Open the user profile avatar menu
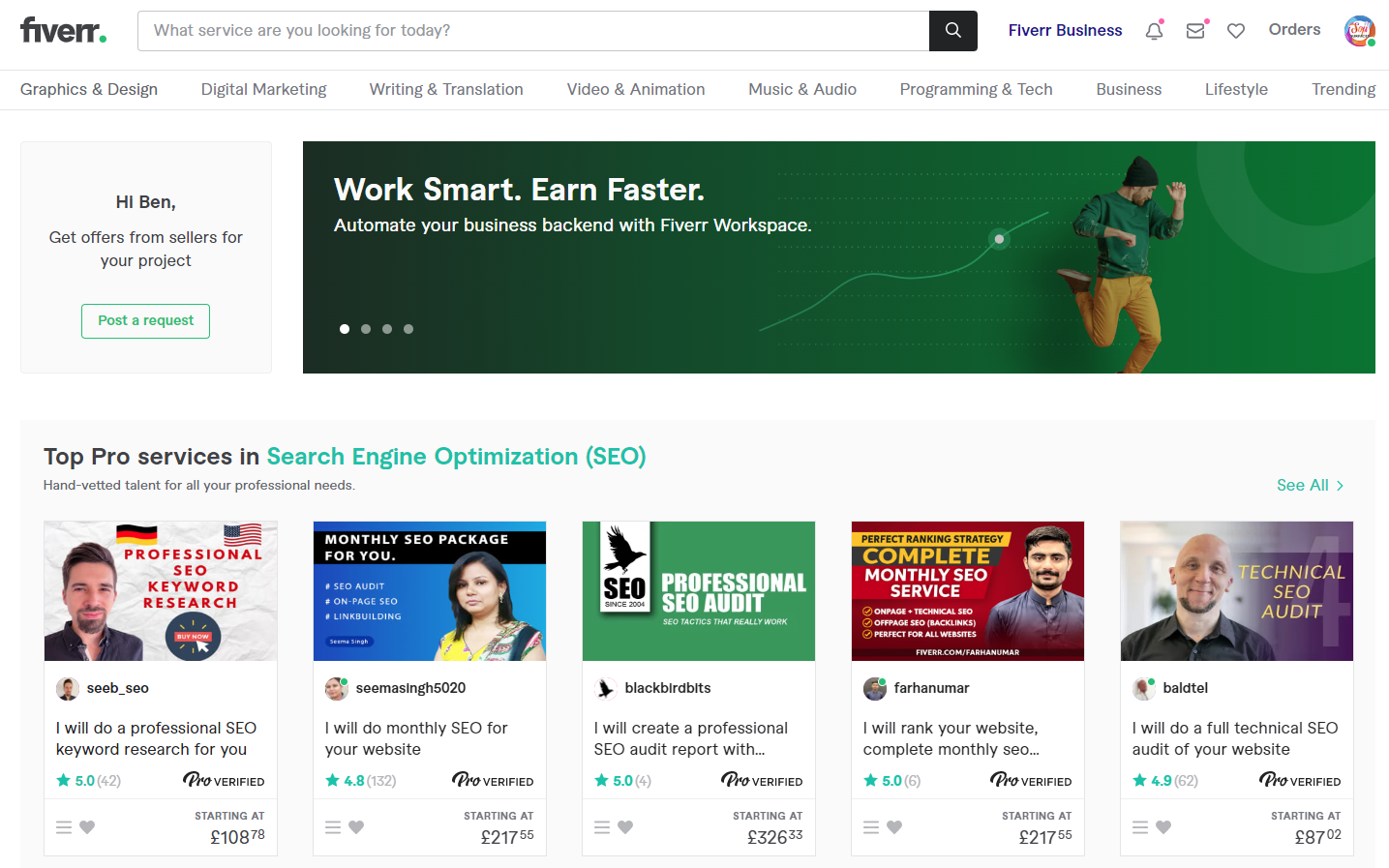The width and height of the screenshot is (1389, 868). (x=1359, y=31)
